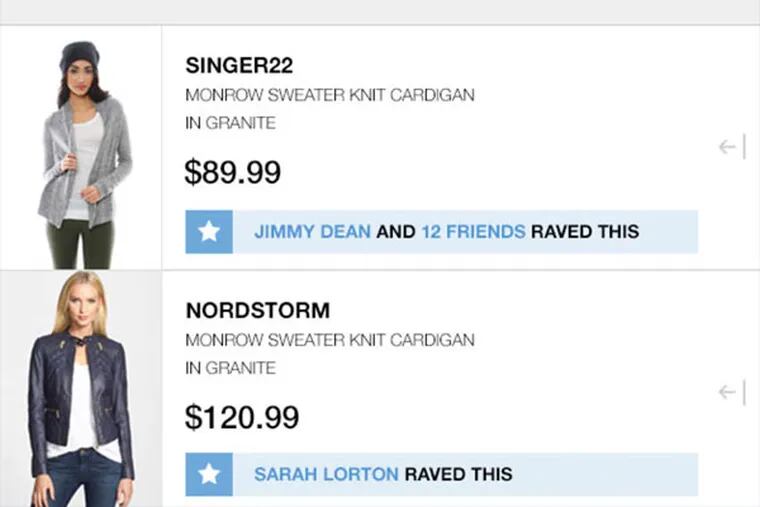Open the navy leather jacket photo
The image size is (760, 507).
click(x=80, y=390)
